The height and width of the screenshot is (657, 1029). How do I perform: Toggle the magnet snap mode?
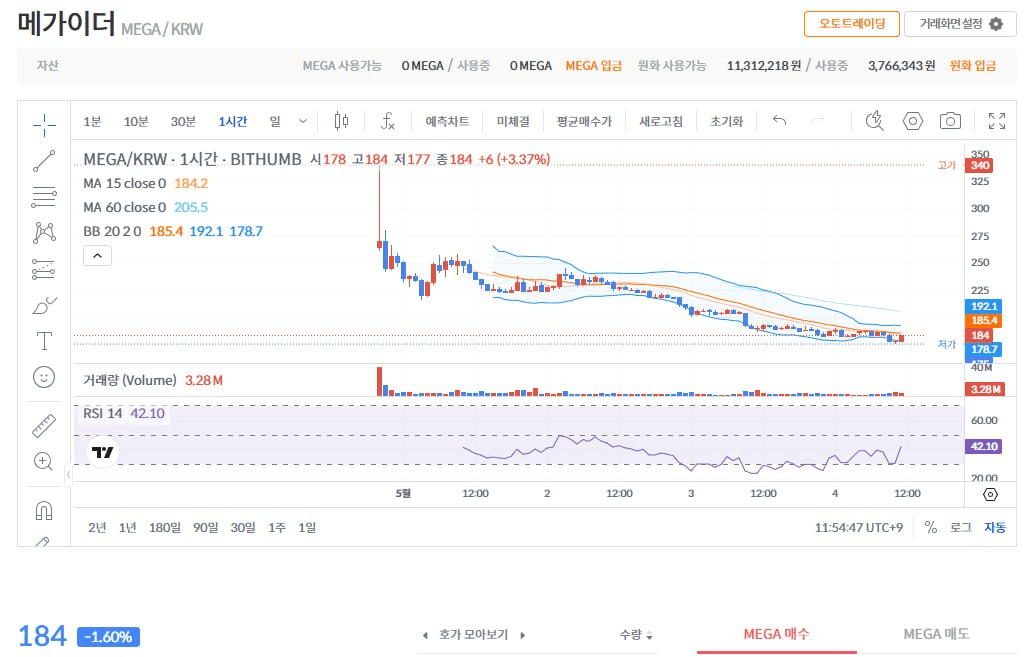point(44,511)
